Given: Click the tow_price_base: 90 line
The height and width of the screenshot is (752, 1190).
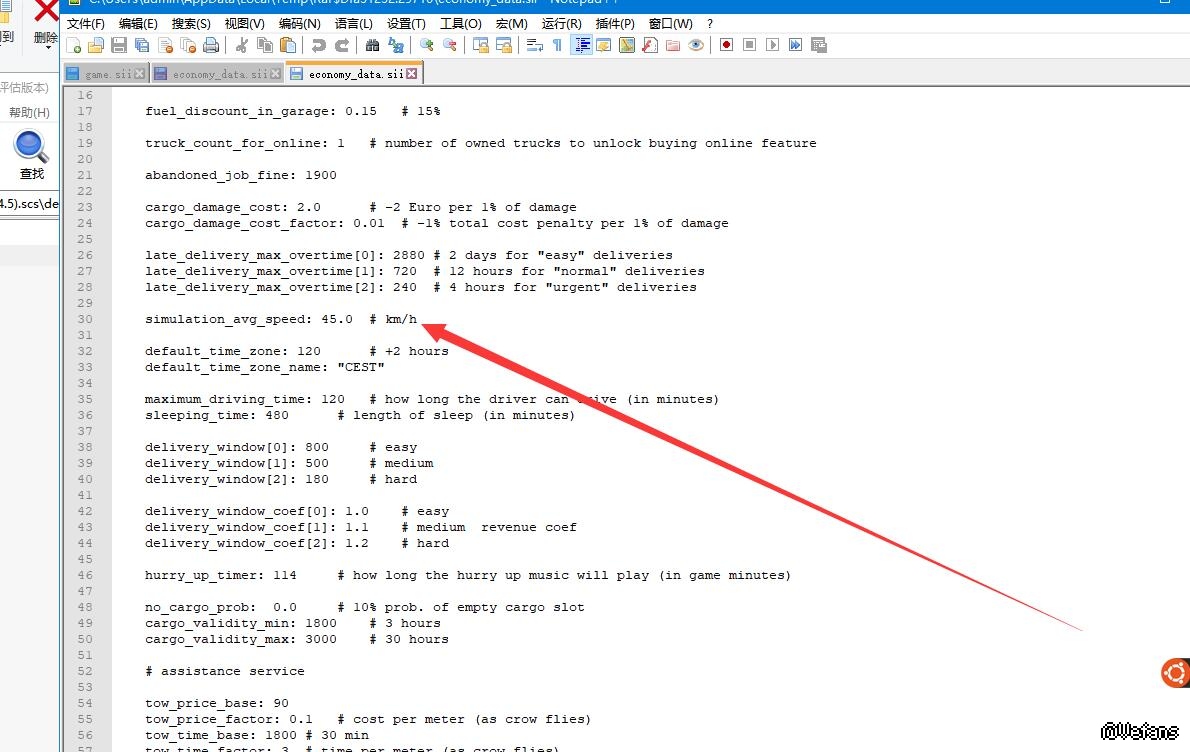Looking at the screenshot, I should click(216, 703).
